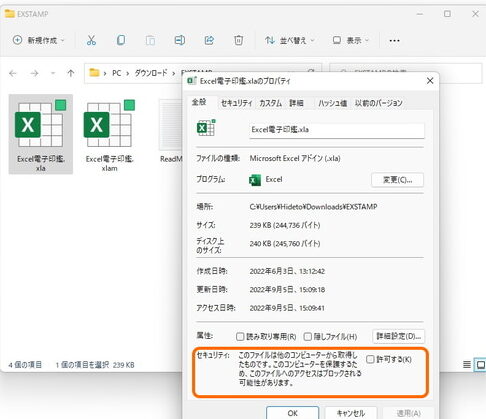The width and height of the screenshot is (486, 419).
Task: Check the 許可する(K) unblock checkbox
Action: (370, 359)
